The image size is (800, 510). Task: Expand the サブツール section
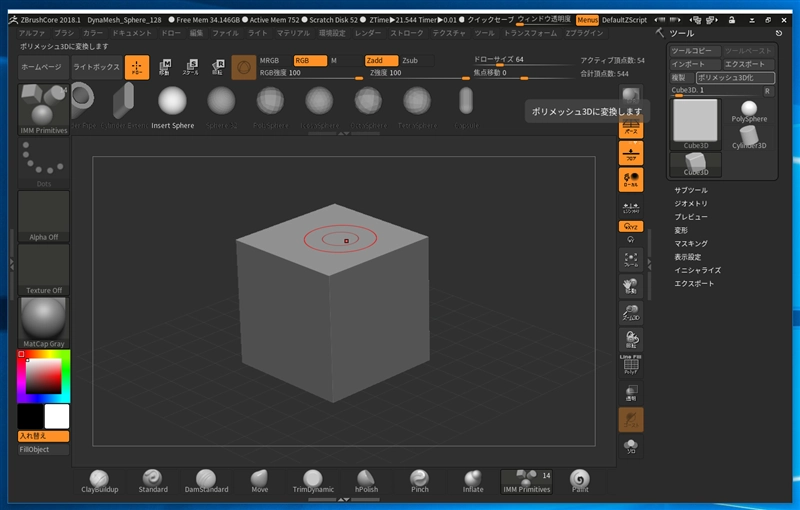click(x=691, y=190)
